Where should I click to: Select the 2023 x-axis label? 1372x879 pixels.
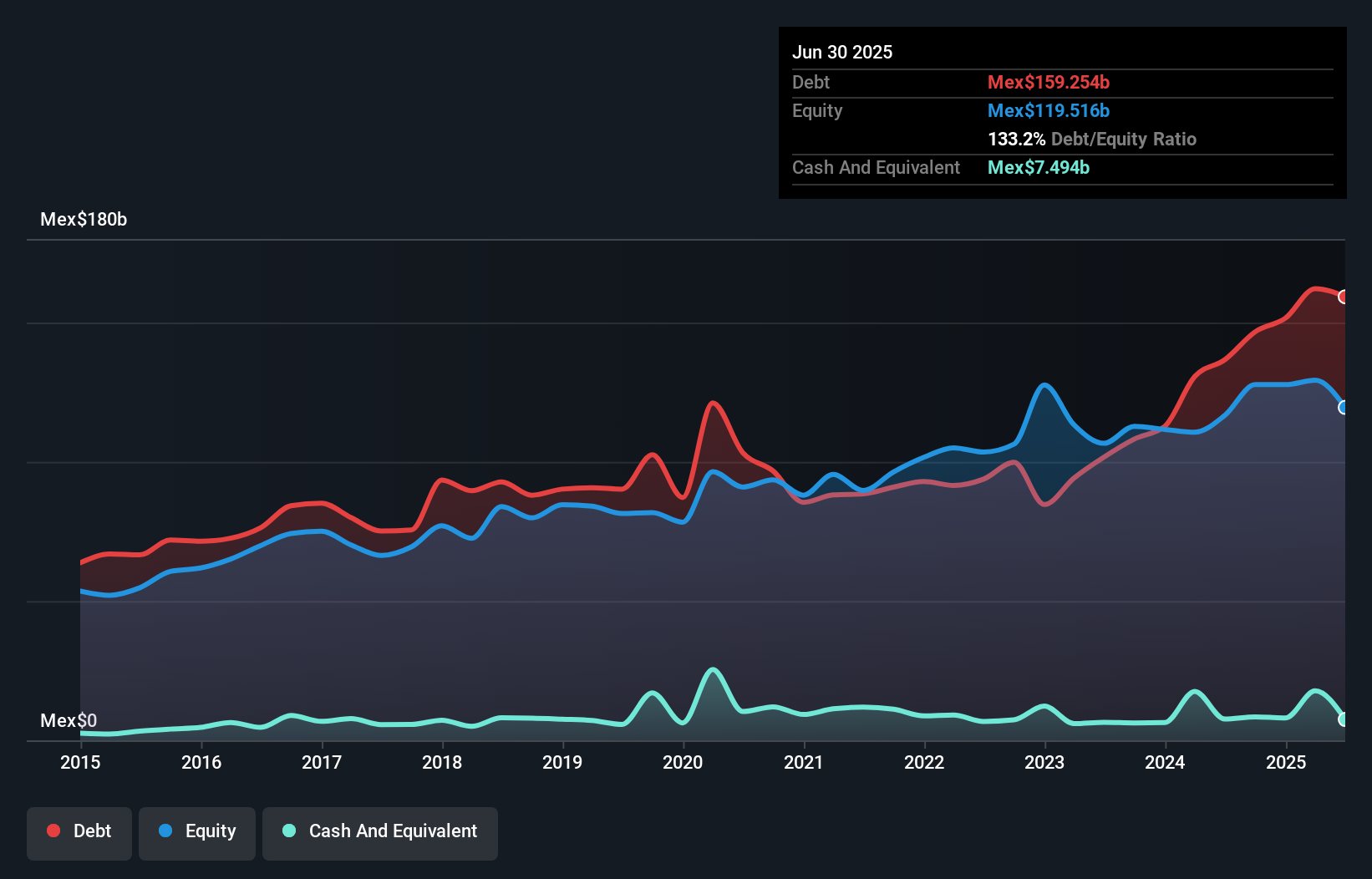pos(1044,762)
